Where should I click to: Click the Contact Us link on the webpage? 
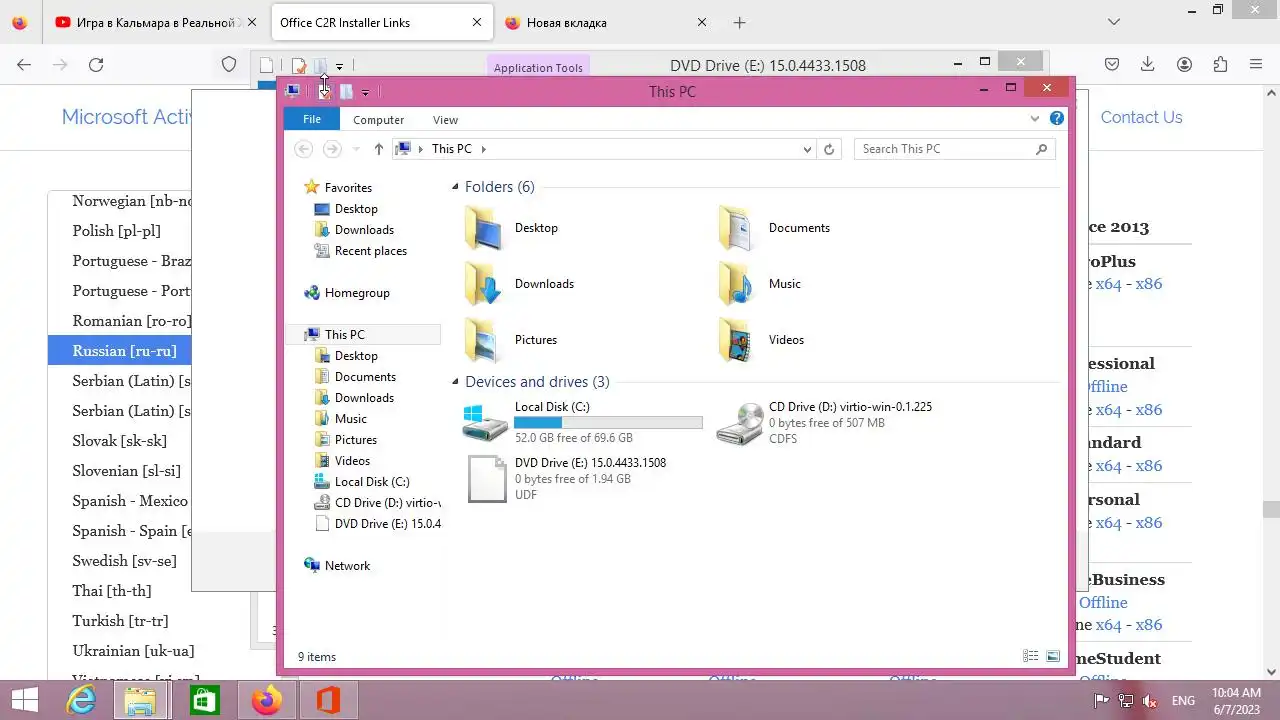(1141, 117)
